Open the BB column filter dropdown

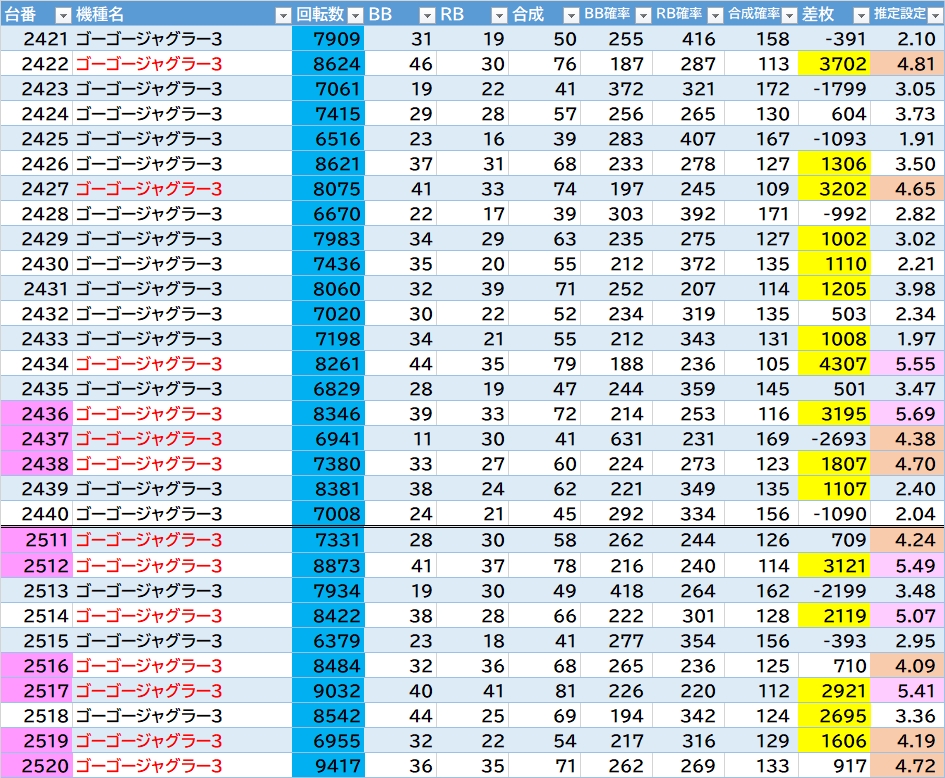(427, 15)
